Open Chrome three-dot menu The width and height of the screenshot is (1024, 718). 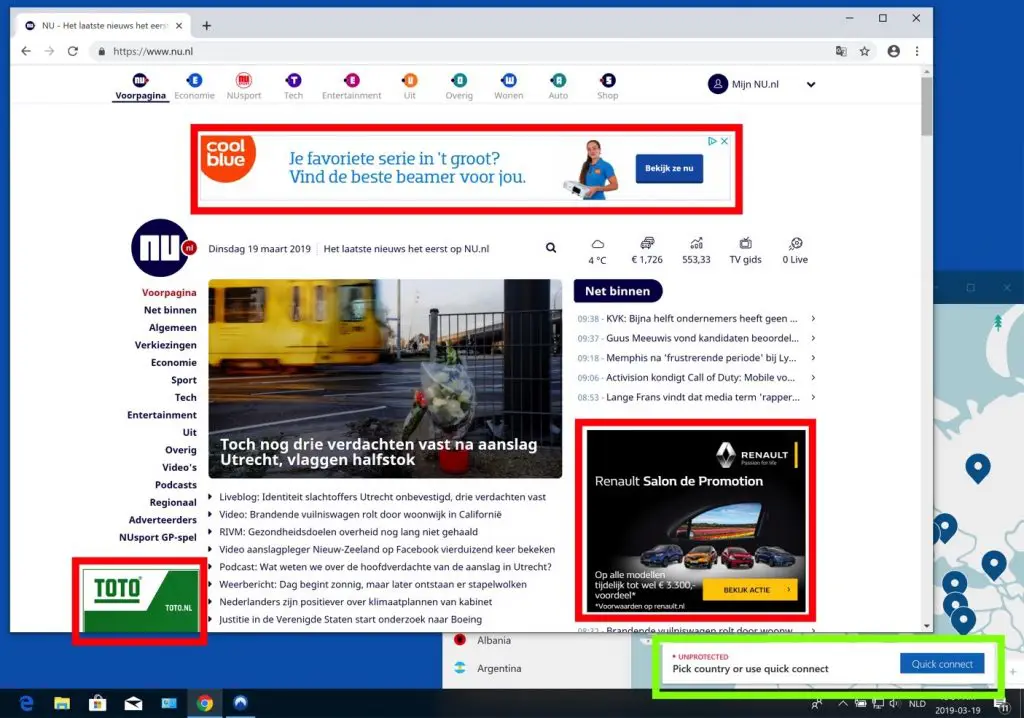[917, 51]
